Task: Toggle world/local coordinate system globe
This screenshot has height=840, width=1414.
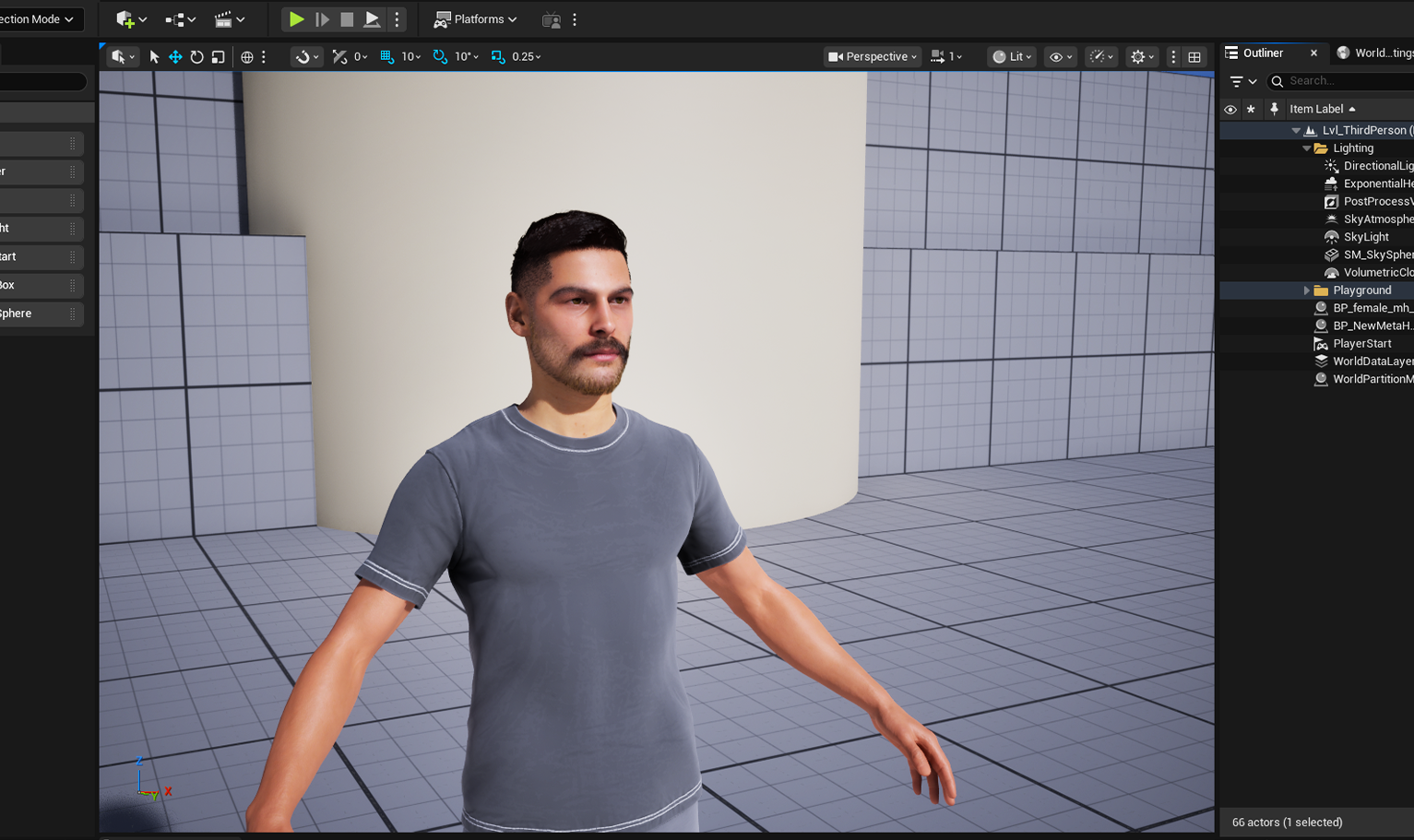Action: [247, 56]
